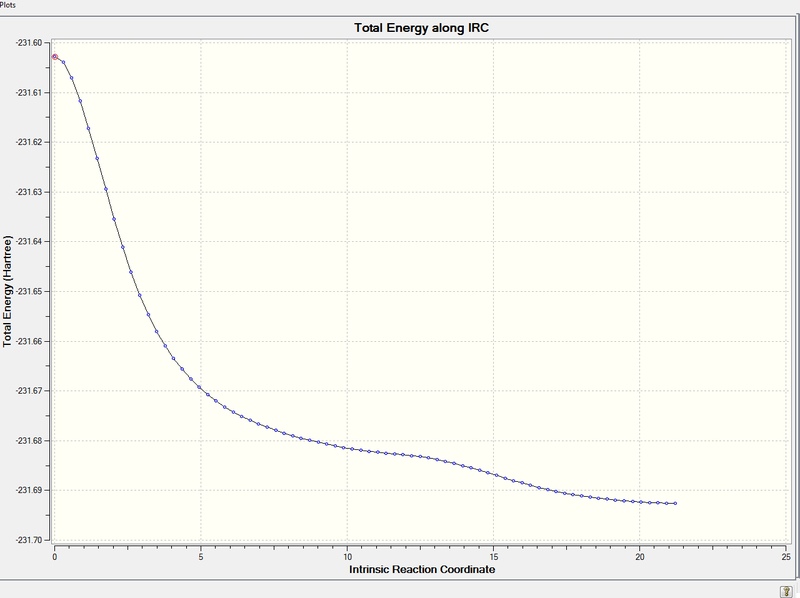The width and height of the screenshot is (800, 598).
Task: Click the x-axis tick label 20
Action: pos(640,557)
